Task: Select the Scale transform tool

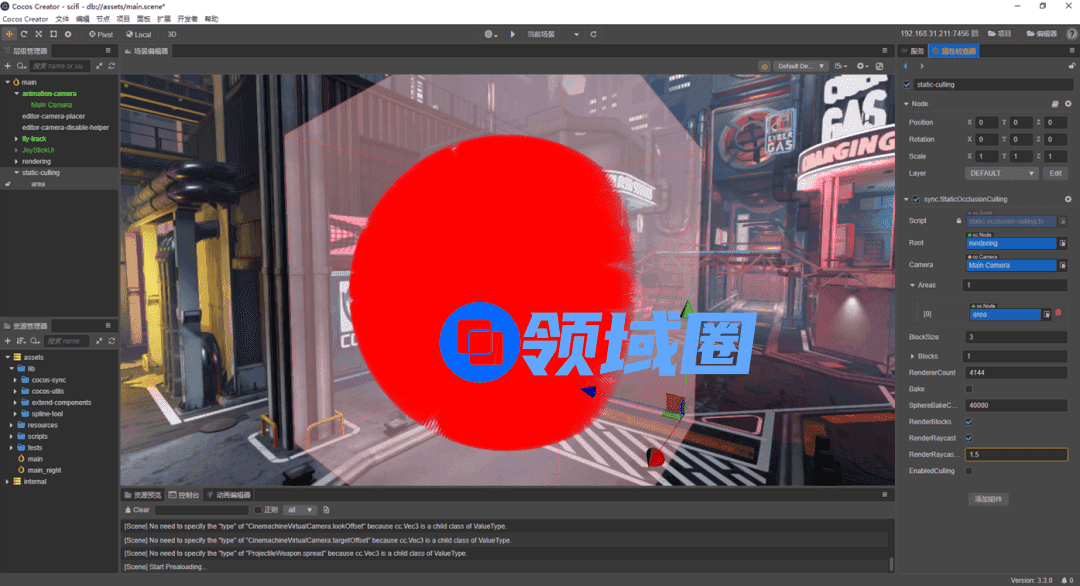Action: click(38, 34)
